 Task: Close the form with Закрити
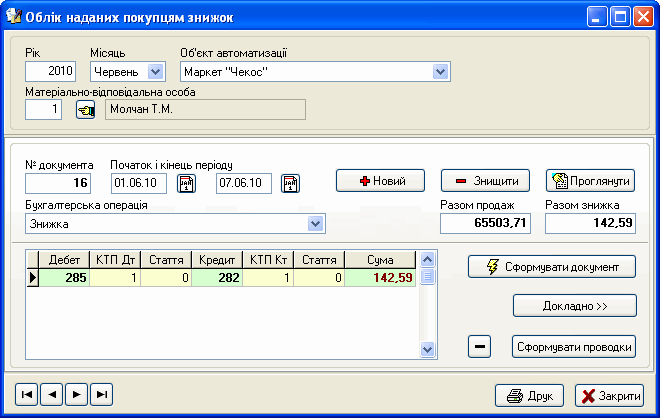[609, 396]
